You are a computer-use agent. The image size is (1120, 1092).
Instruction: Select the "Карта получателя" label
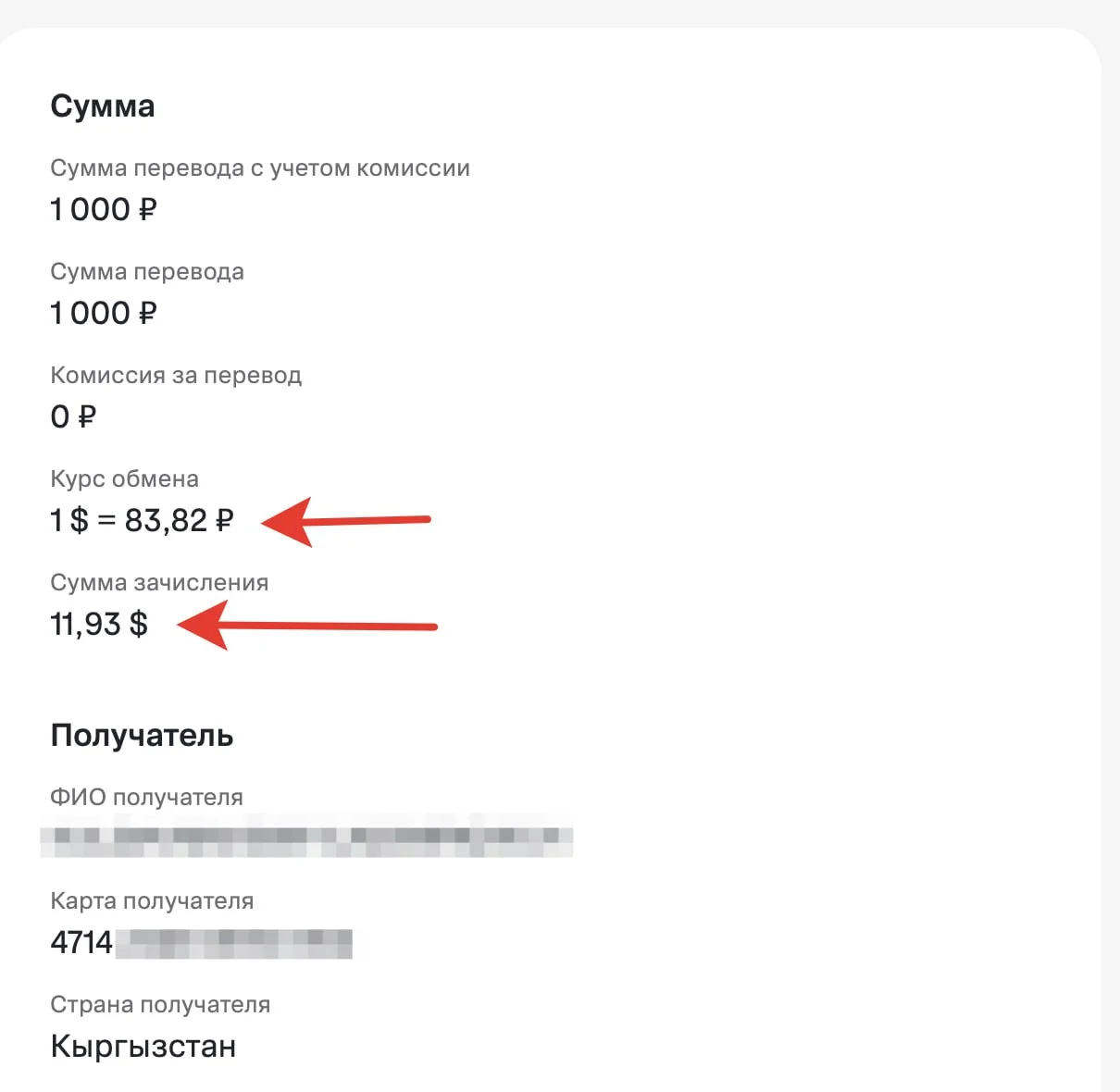152,901
